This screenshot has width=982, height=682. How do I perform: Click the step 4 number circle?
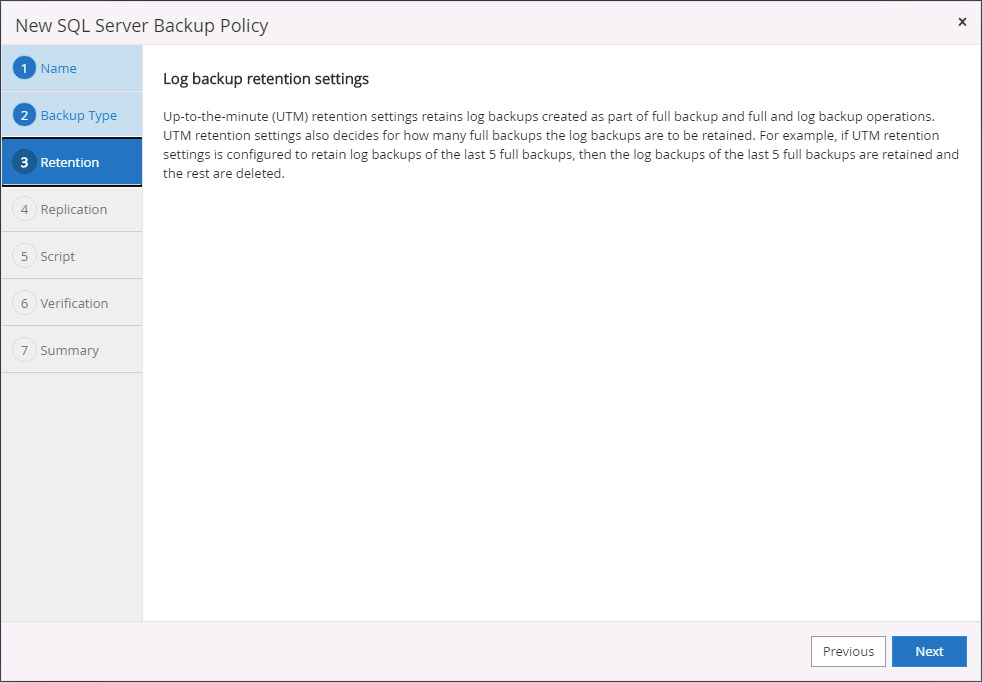coord(24,209)
